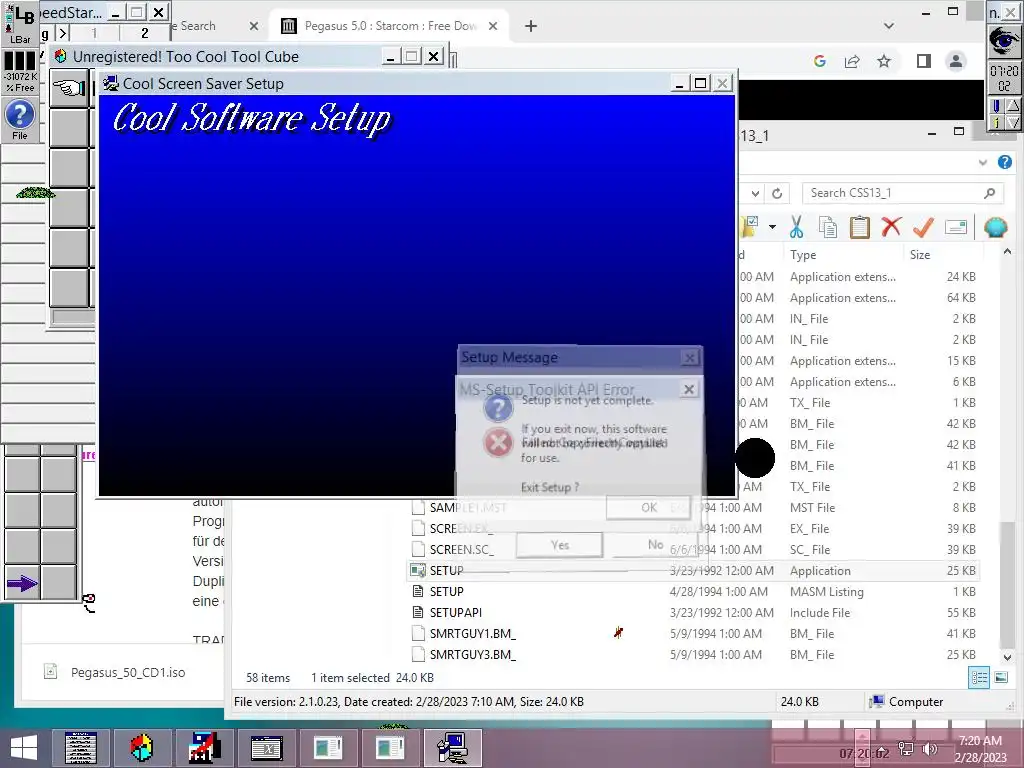
Task: Click the blue shell icon in Explorer toolbar
Action: [x=995, y=227]
